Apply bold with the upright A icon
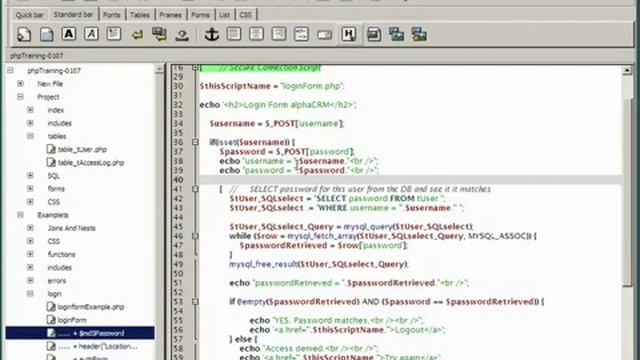Screen dimensions: 640x360 (69, 34)
